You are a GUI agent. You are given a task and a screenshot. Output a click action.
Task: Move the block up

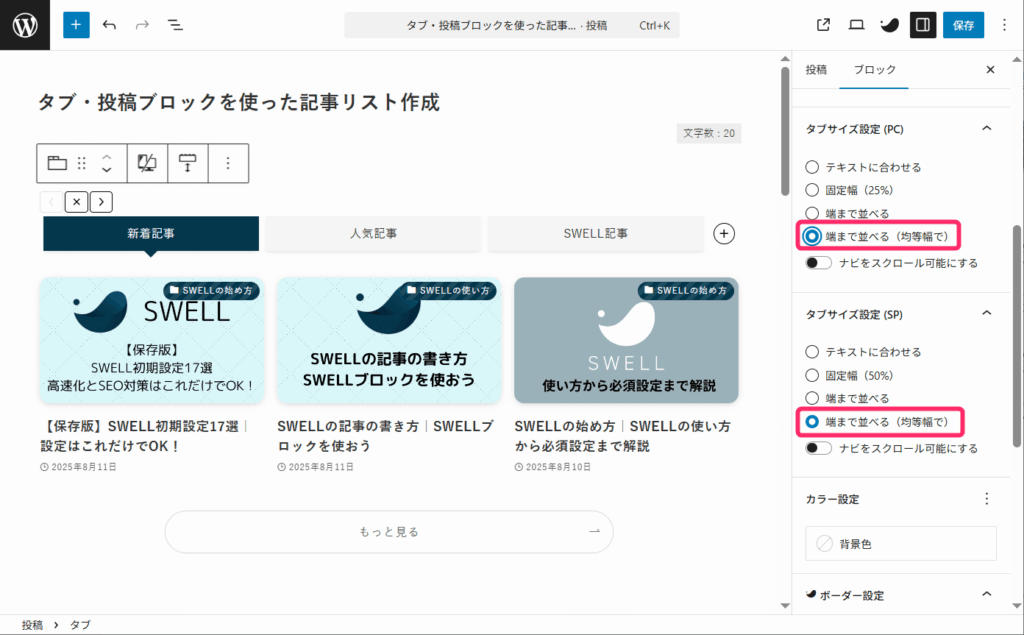[x=106, y=157]
